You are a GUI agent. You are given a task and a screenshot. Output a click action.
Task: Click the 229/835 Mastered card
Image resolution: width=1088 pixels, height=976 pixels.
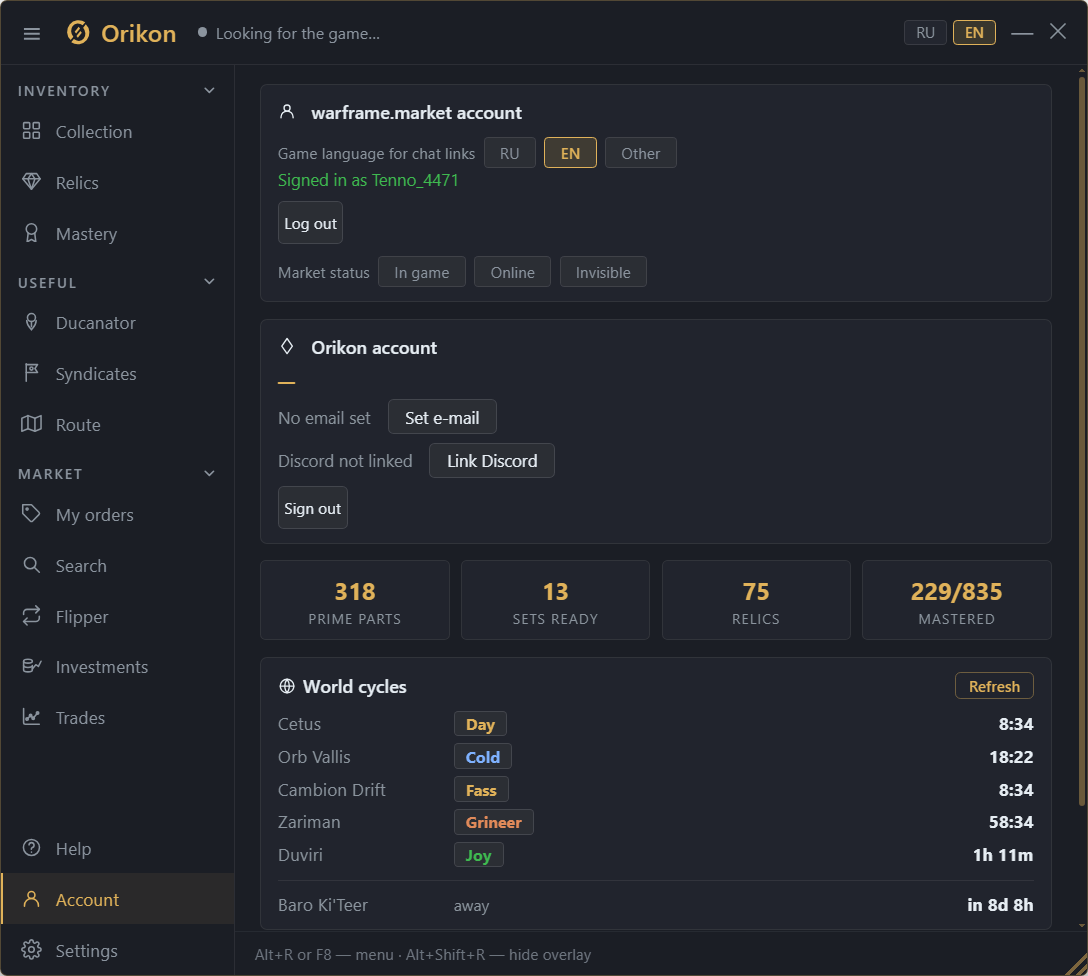click(956, 600)
